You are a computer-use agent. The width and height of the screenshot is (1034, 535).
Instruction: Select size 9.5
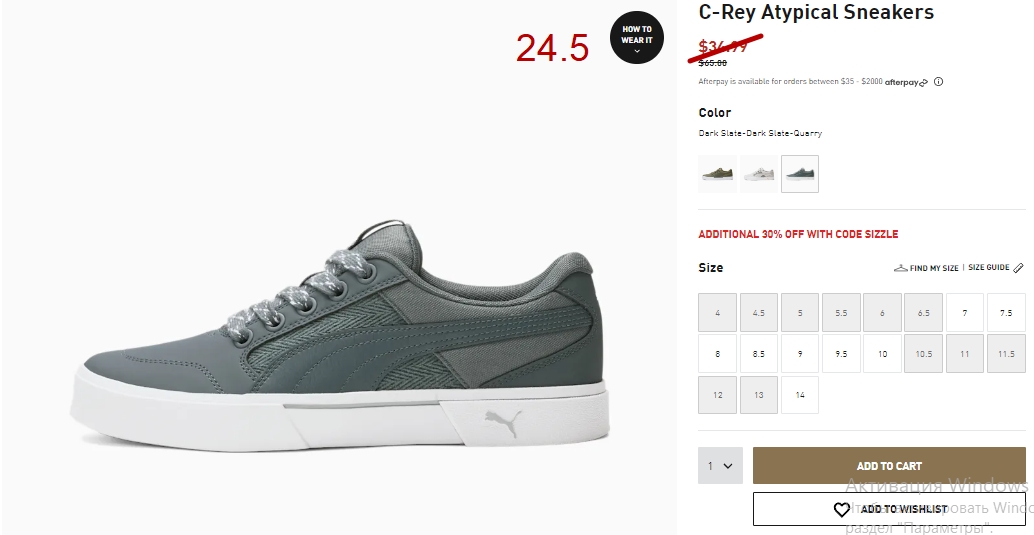[x=841, y=354]
